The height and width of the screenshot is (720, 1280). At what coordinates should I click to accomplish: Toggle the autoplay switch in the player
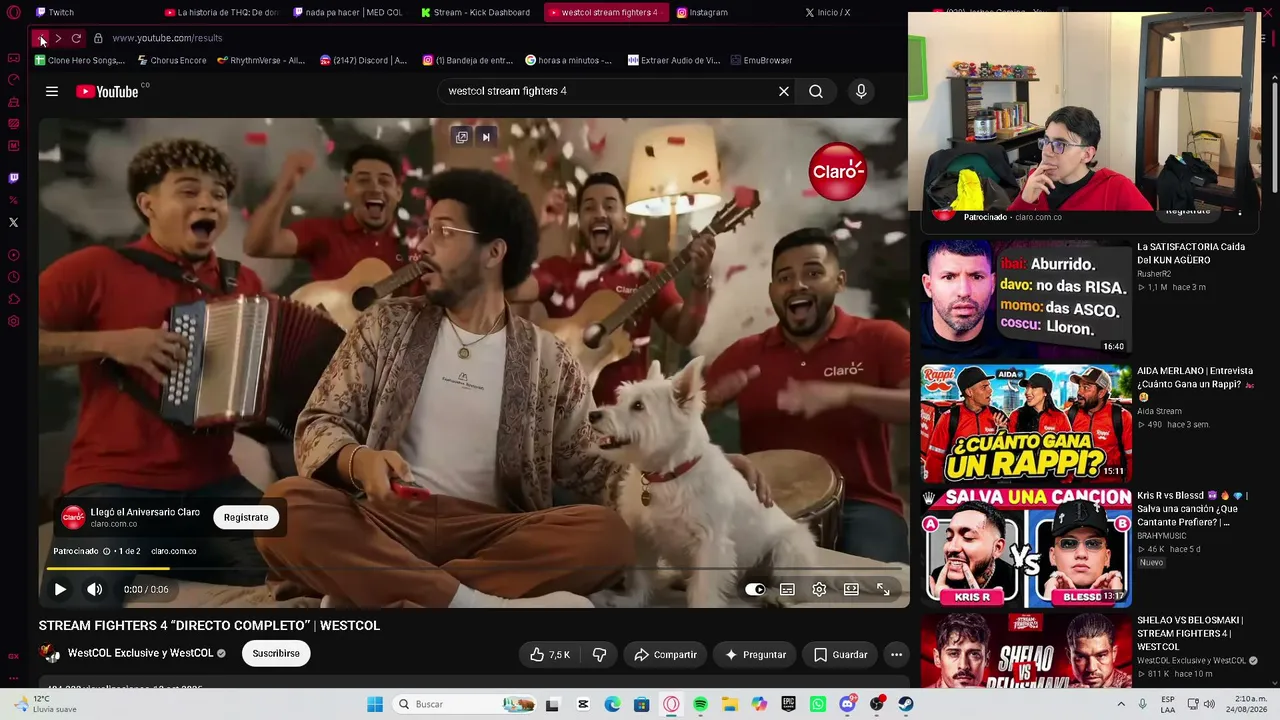[x=755, y=590]
